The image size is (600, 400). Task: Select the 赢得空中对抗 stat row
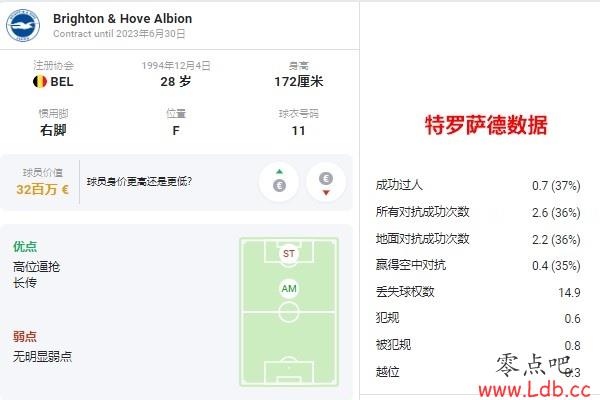478,266
